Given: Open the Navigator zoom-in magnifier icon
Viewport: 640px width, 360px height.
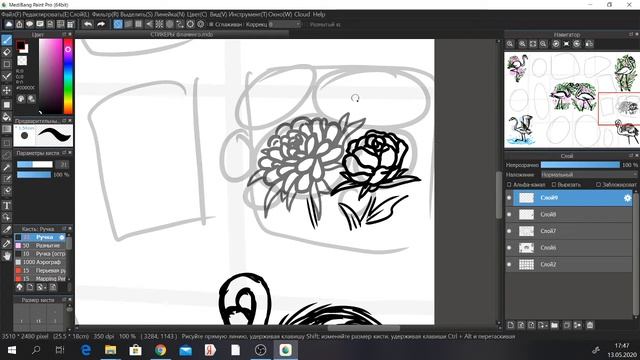Looking at the screenshot, I should point(522,44).
